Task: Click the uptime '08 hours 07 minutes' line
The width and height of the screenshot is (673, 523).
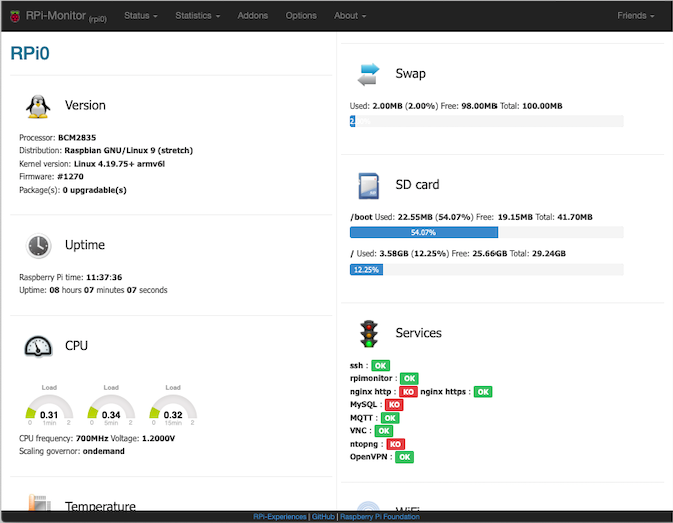Action: coord(93,290)
